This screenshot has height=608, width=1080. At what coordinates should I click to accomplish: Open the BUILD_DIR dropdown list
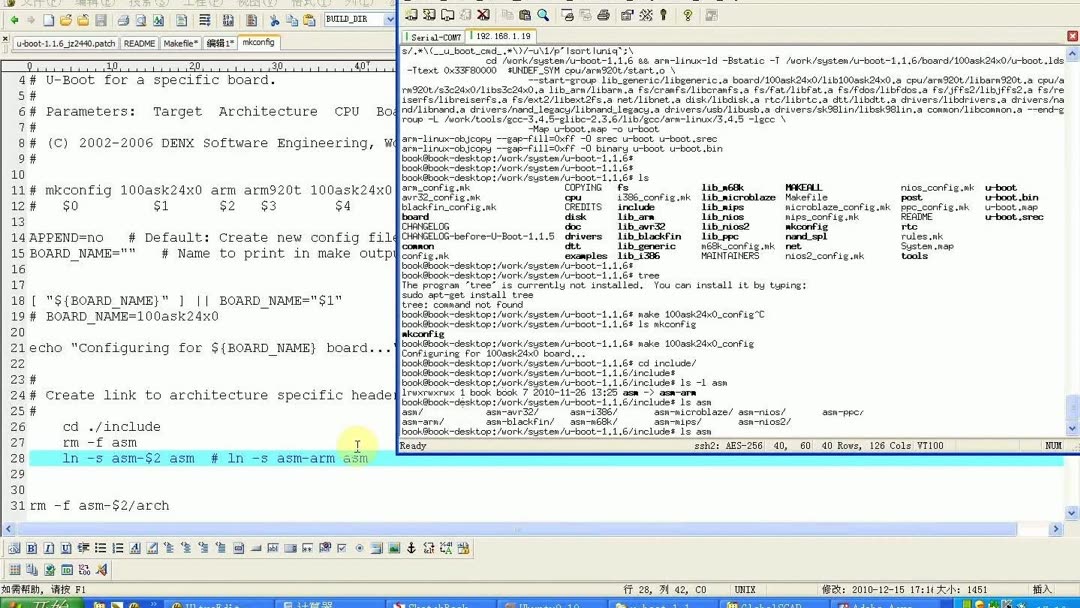(389, 18)
